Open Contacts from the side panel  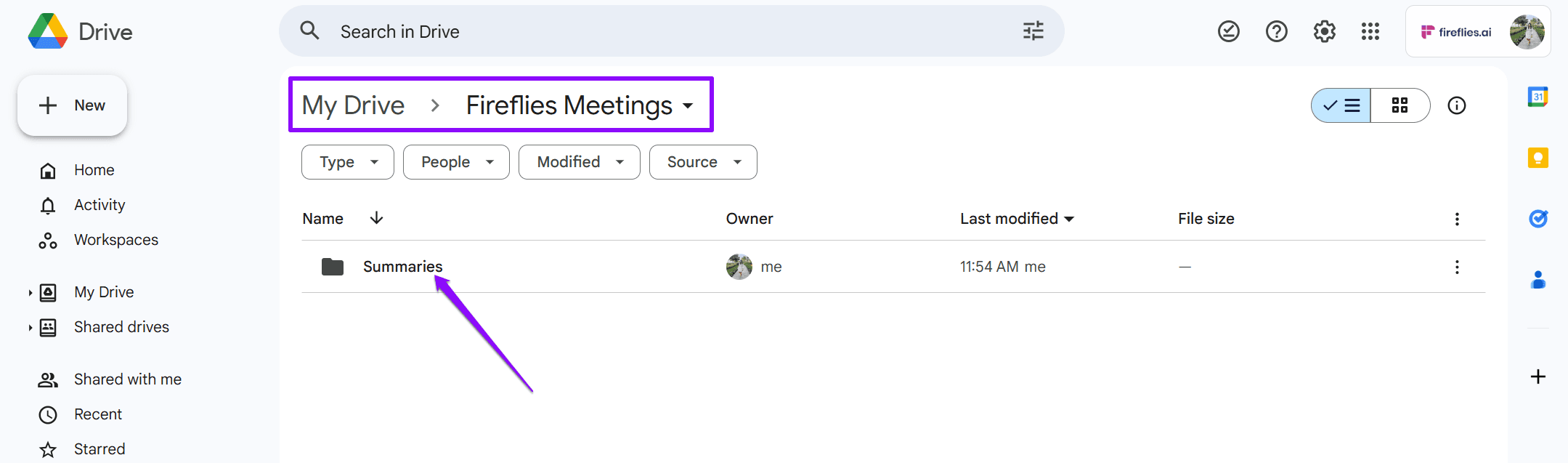(x=1537, y=280)
